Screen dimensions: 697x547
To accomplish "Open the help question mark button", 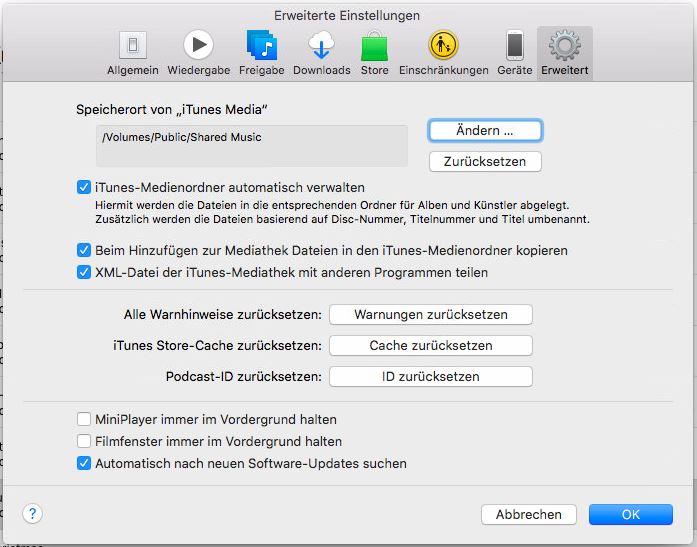I will (32, 514).
